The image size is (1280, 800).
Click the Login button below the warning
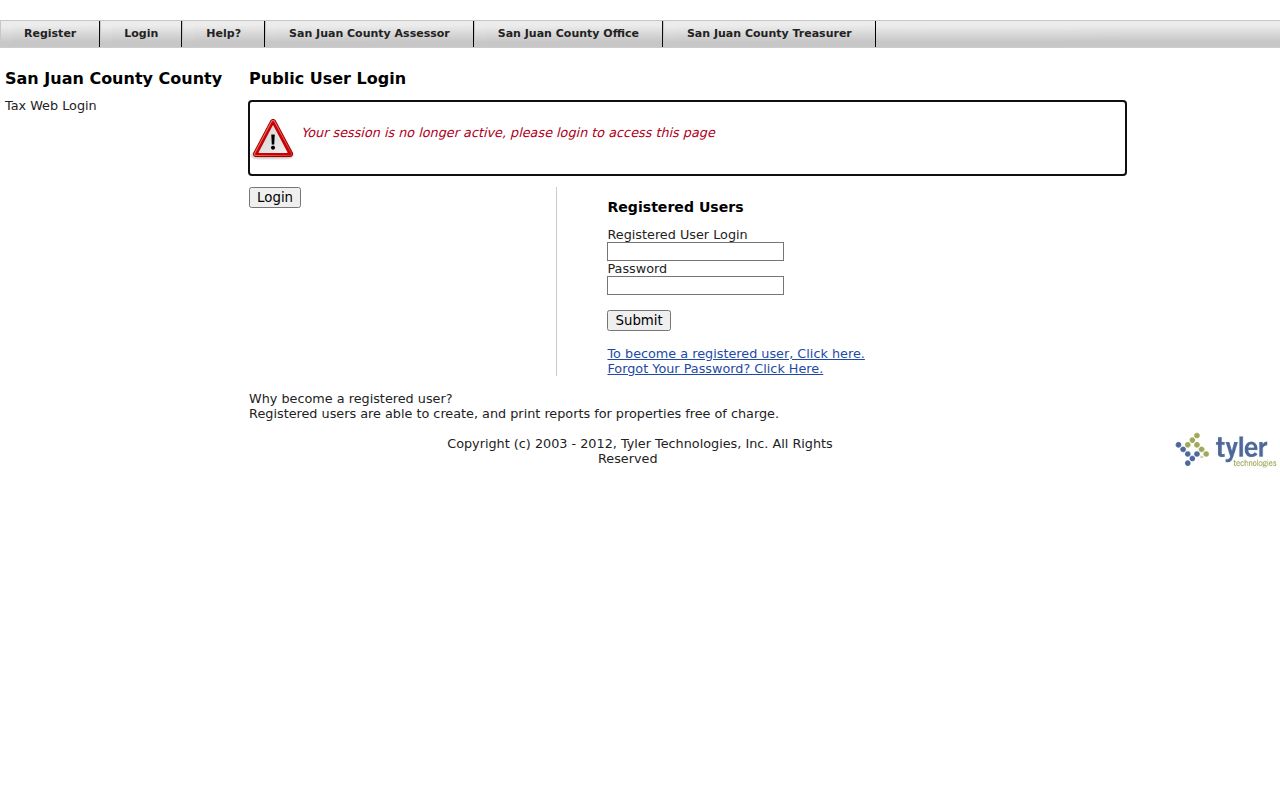(x=275, y=198)
